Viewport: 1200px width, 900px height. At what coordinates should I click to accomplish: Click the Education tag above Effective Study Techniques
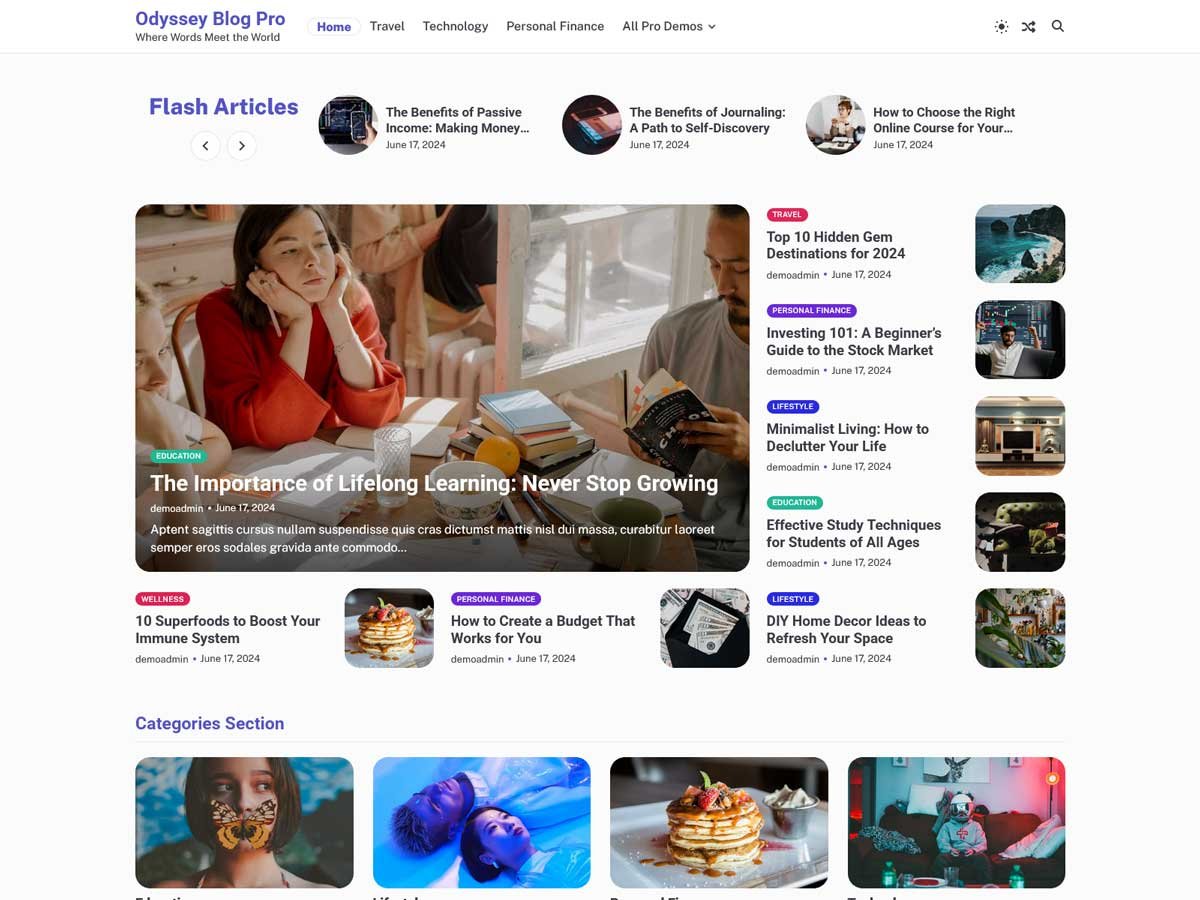click(x=795, y=503)
